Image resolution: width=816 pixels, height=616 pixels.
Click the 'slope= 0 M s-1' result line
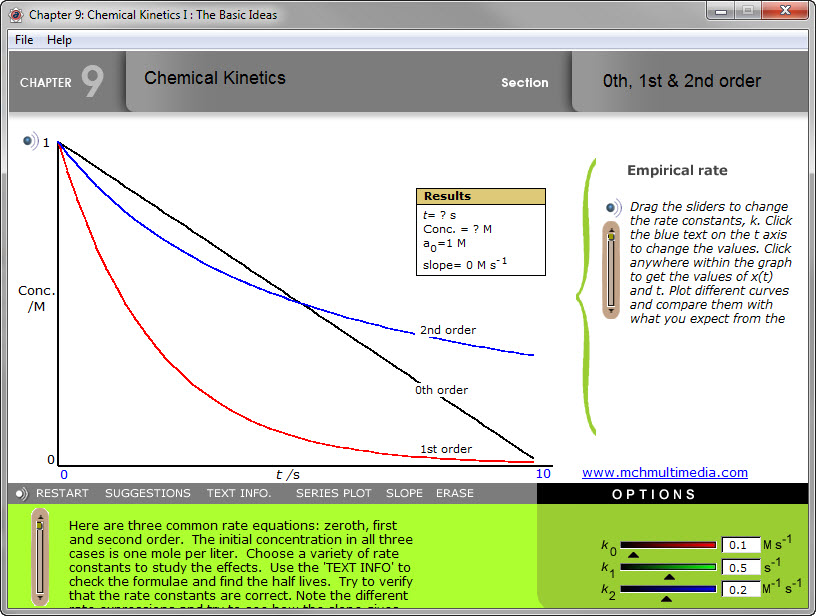465,264
